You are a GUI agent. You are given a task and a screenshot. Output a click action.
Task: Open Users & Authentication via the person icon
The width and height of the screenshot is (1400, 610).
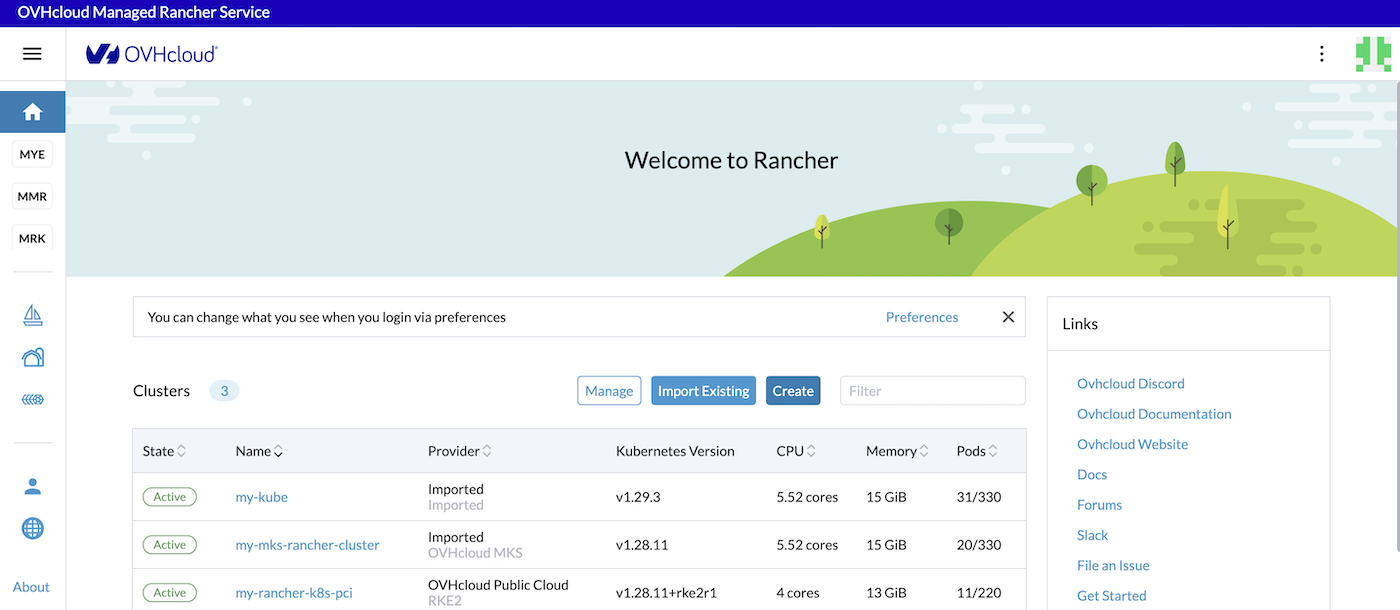coord(33,486)
